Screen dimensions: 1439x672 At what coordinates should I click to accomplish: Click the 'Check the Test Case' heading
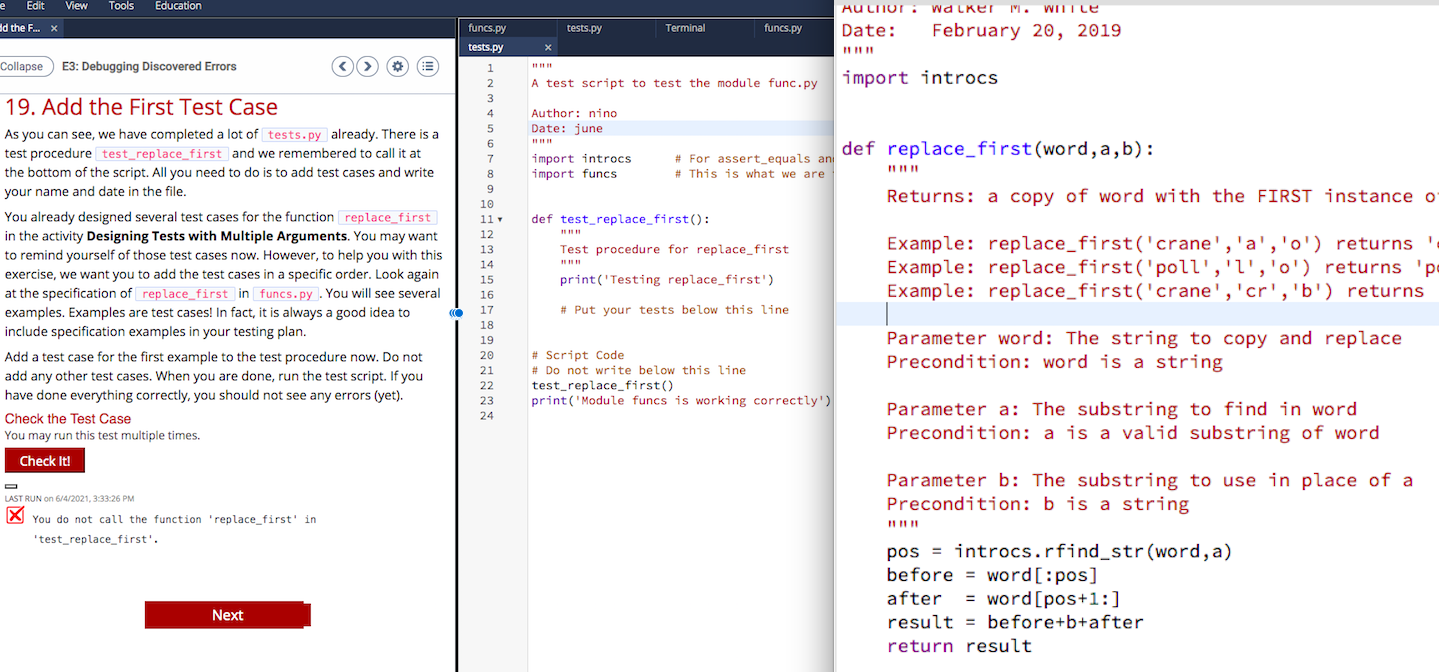click(x=68, y=419)
